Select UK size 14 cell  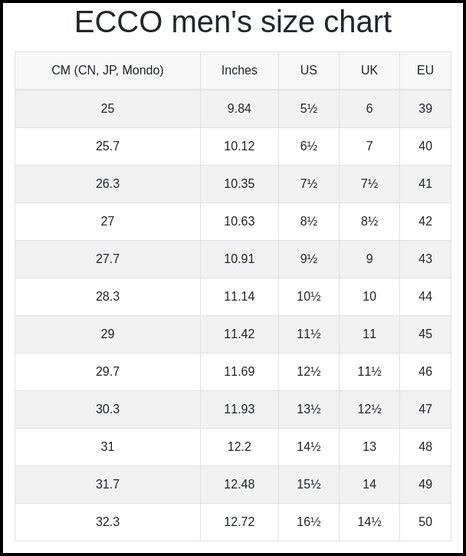coord(369,484)
